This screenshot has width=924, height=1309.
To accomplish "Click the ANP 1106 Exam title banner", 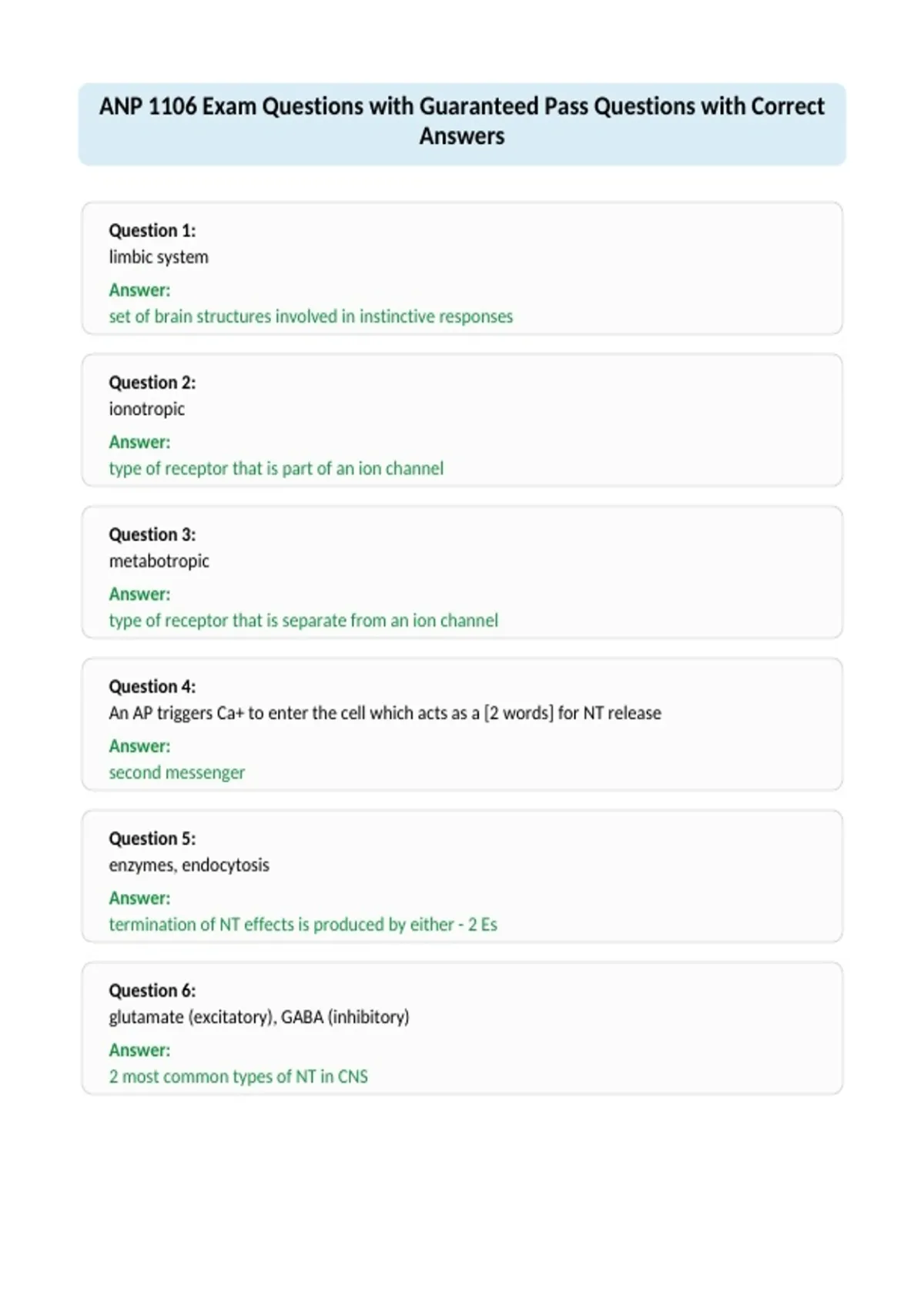I will [x=462, y=124].
